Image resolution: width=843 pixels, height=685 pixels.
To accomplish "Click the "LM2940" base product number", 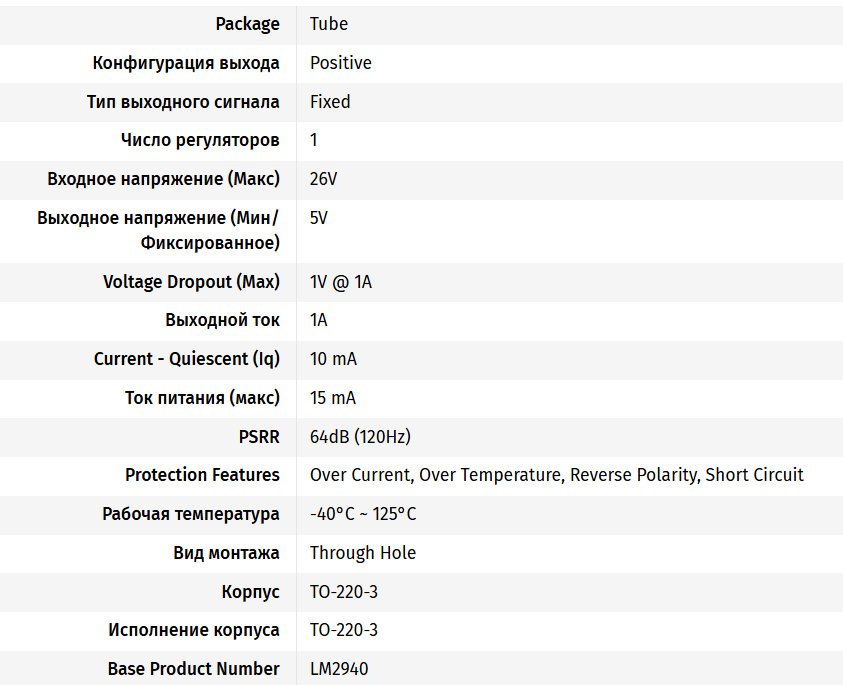I will pos(339,669).
